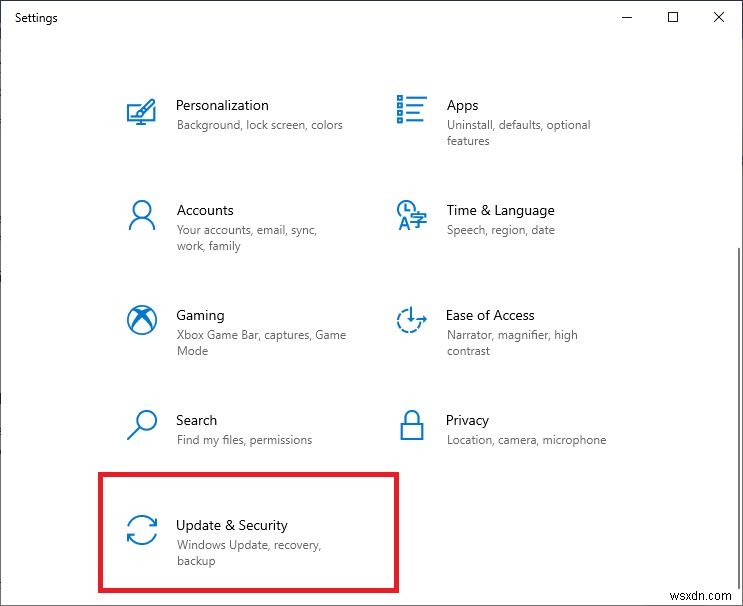Image resolution: width=743 pixels, height=606 pixels.
Task: Open the Personalization settings label
Action: coord(222,105)
